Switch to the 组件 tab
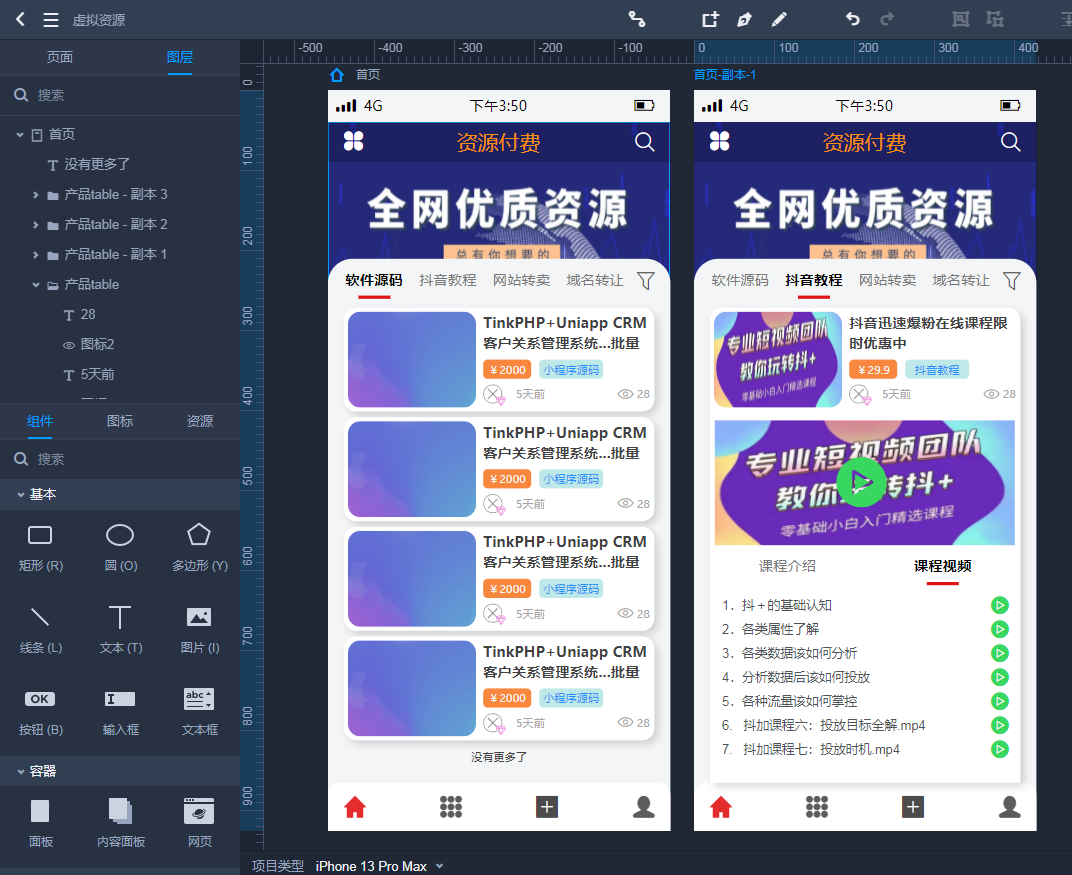 [x=40, y=421]
